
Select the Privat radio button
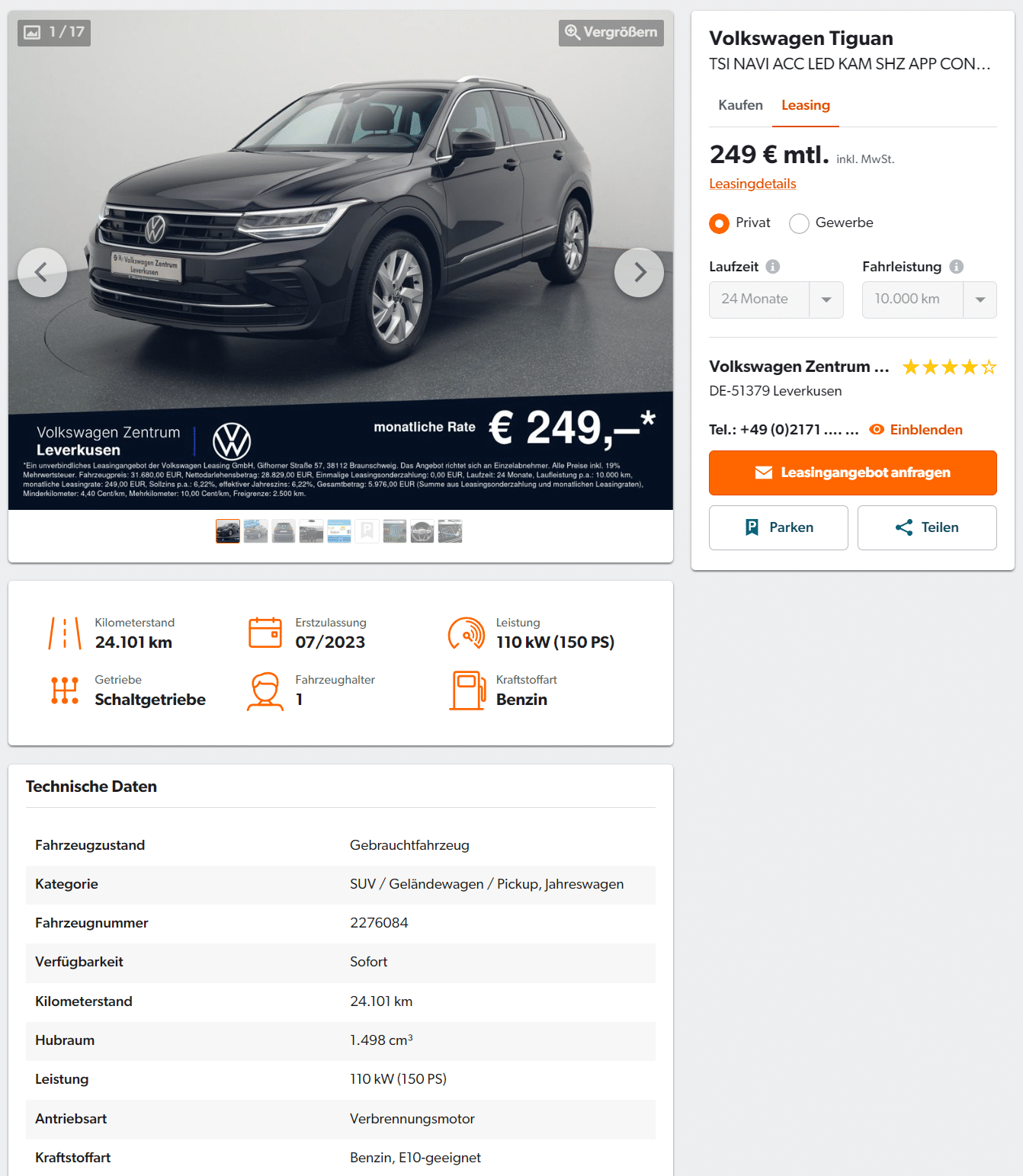(719, 223)
